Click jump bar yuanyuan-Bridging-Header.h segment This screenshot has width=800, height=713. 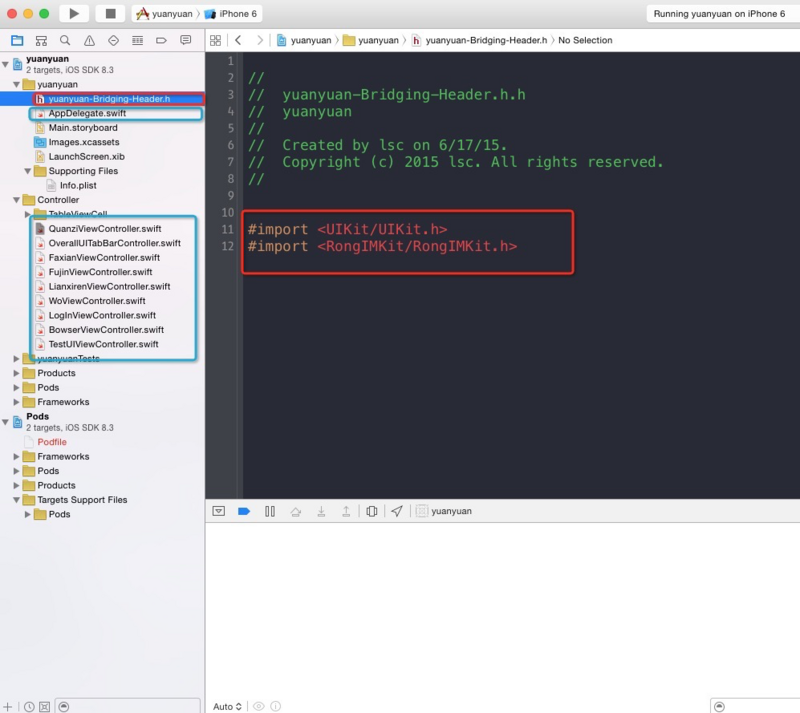pos(480,40)
